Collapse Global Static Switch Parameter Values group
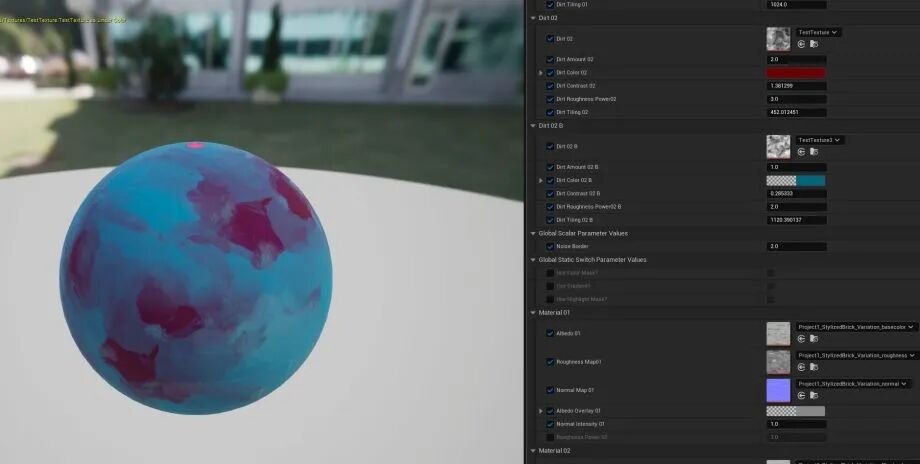Viewport: 920px width, 464px height. click(x=533, y=260)
